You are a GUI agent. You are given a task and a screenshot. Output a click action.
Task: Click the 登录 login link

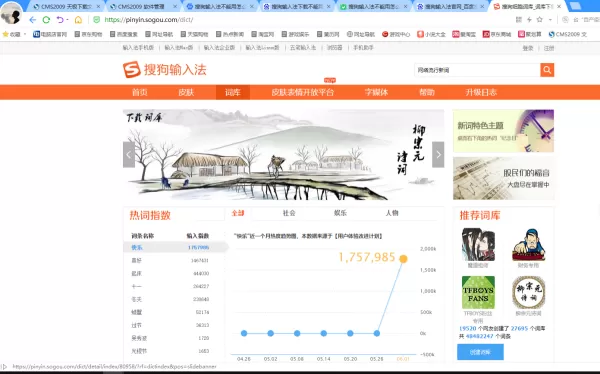(528, 48)
